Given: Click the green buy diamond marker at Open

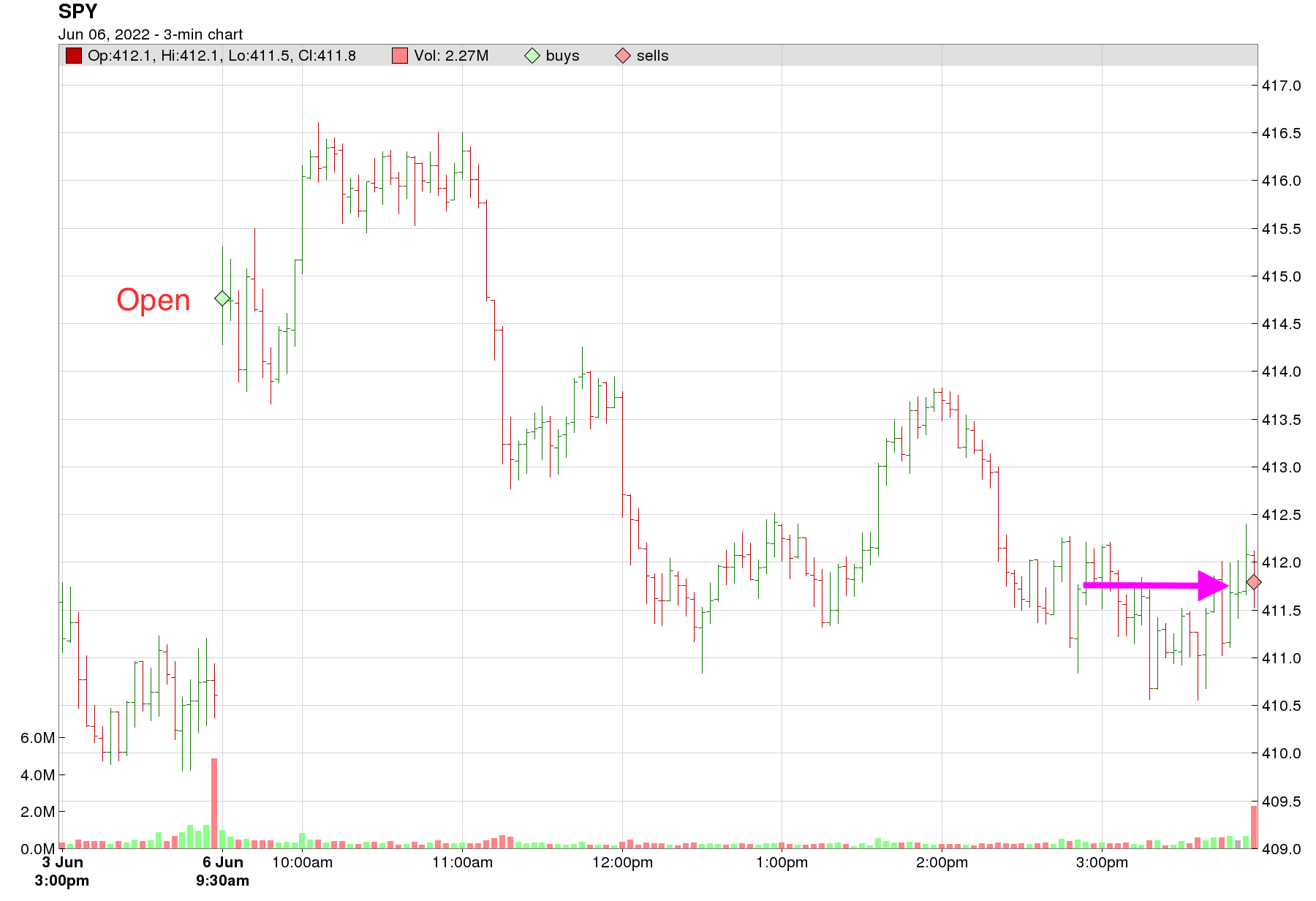Looking at the screenshot, I should (x=222, y=298).
